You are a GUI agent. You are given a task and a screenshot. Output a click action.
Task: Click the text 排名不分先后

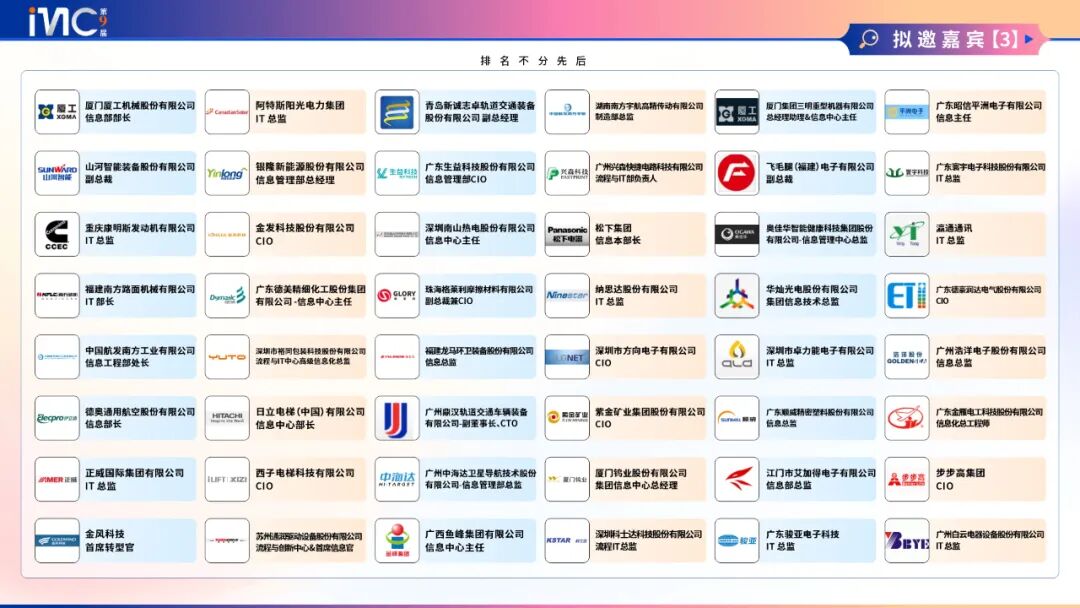pyautogui.click(x=533, y=61)
